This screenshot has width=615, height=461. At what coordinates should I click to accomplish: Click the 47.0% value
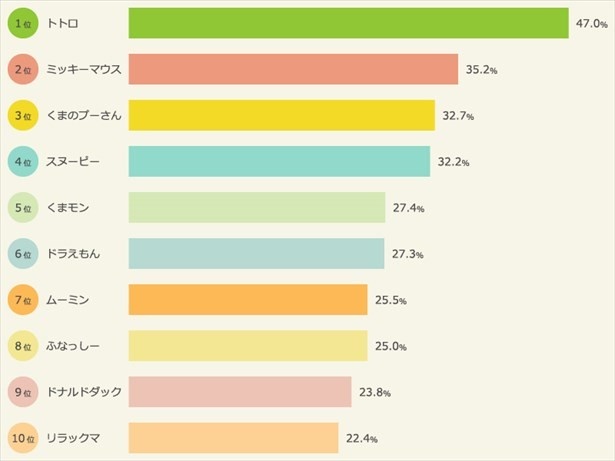tap(591, 23)
